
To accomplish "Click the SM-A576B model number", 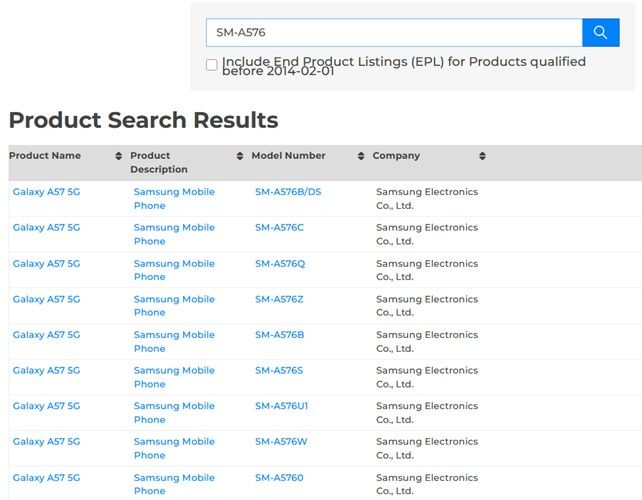I will point(279,335).
